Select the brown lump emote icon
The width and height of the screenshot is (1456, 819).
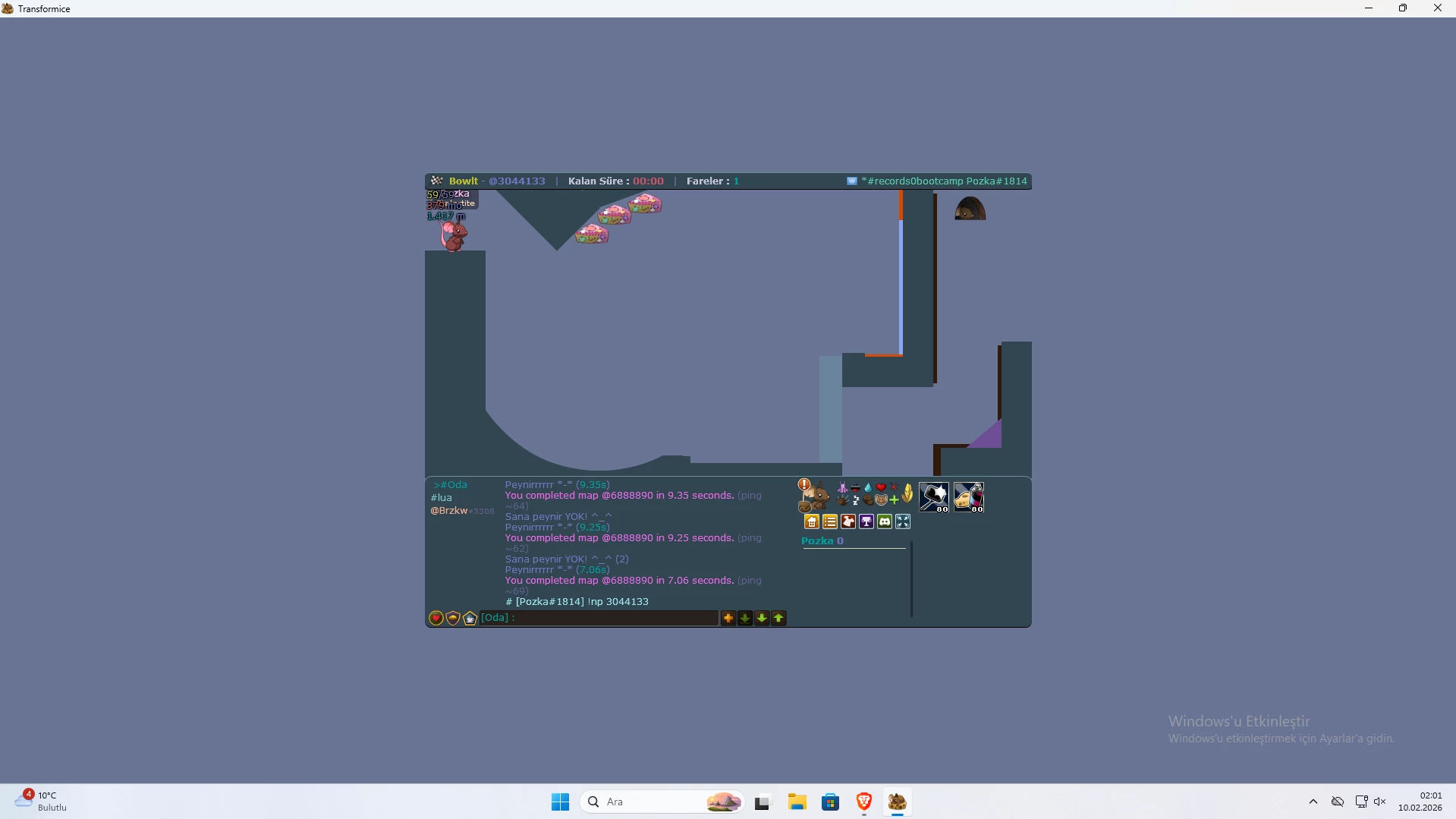coord(868,500)
